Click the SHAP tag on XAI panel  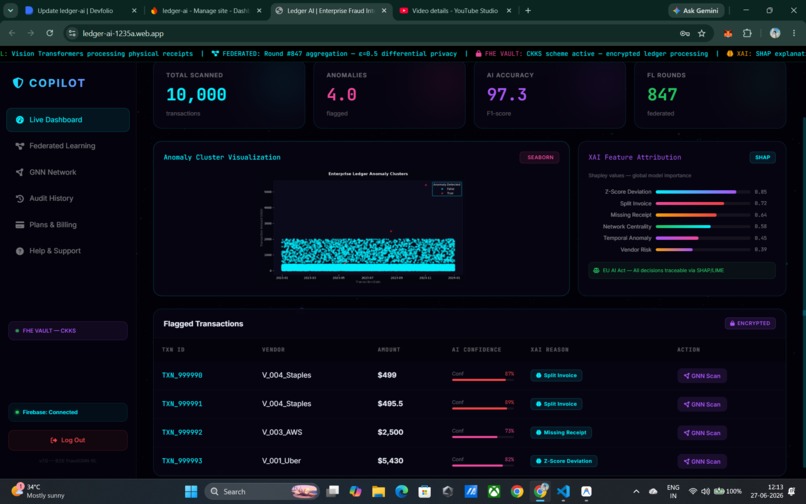coord(762,157)
